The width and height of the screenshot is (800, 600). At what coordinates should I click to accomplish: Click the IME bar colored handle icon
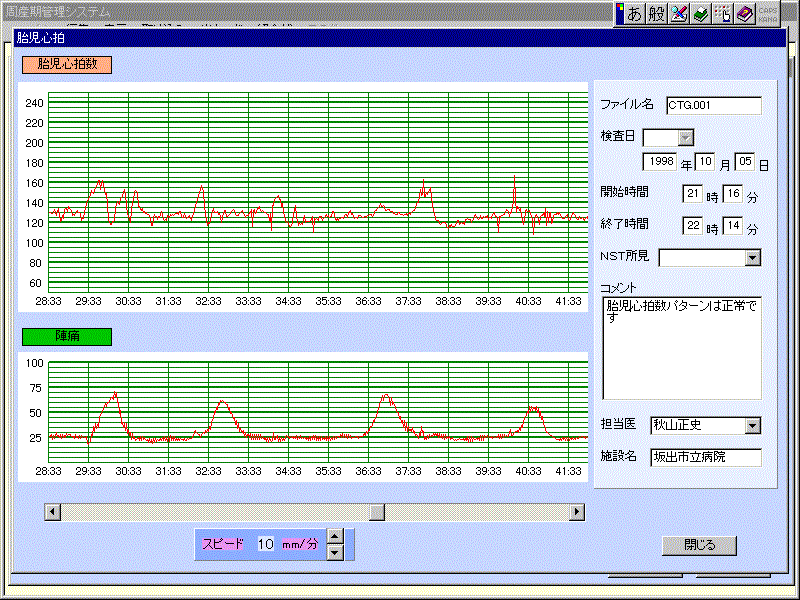pos(619,14)
